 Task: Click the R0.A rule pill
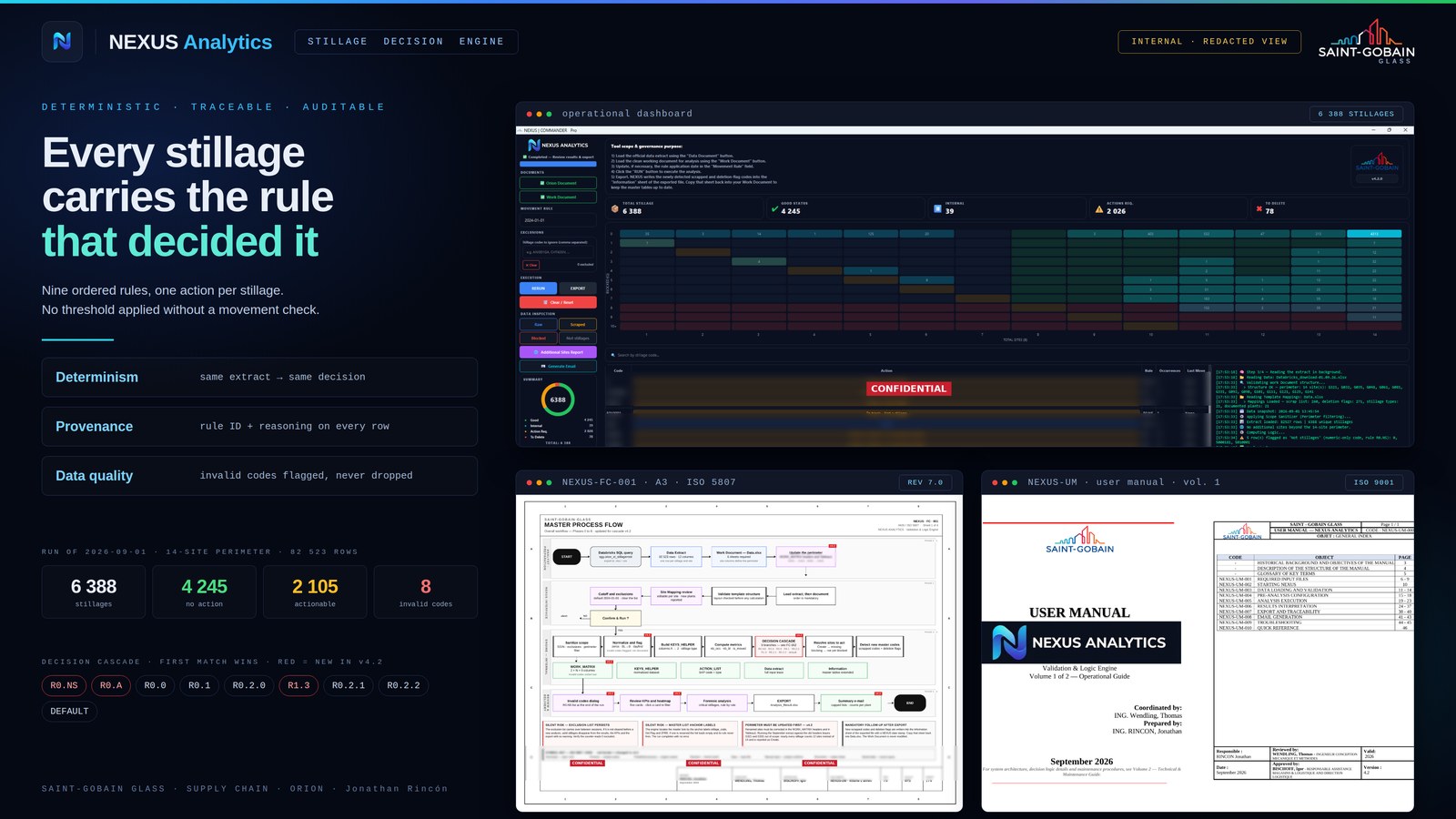coord(111,685)
